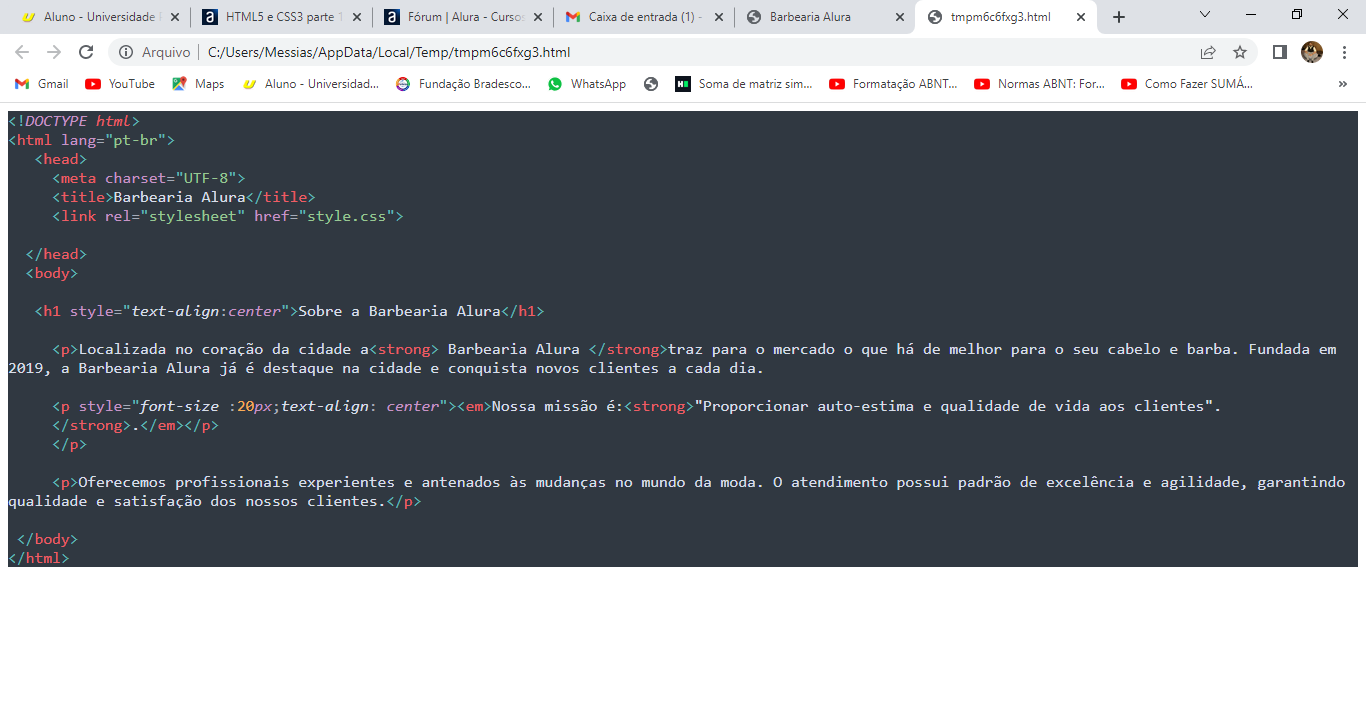Image resolution: width=1366 pixels, height=728 pixels.
Task: Open the WhatsApp bookmark
Action: click(587, 84)
